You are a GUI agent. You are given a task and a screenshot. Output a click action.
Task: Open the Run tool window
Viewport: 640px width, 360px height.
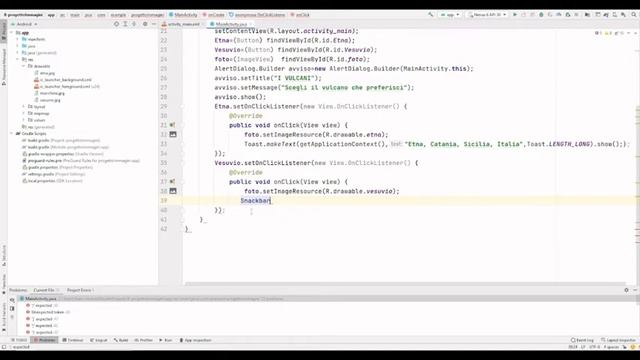[165, 340]
